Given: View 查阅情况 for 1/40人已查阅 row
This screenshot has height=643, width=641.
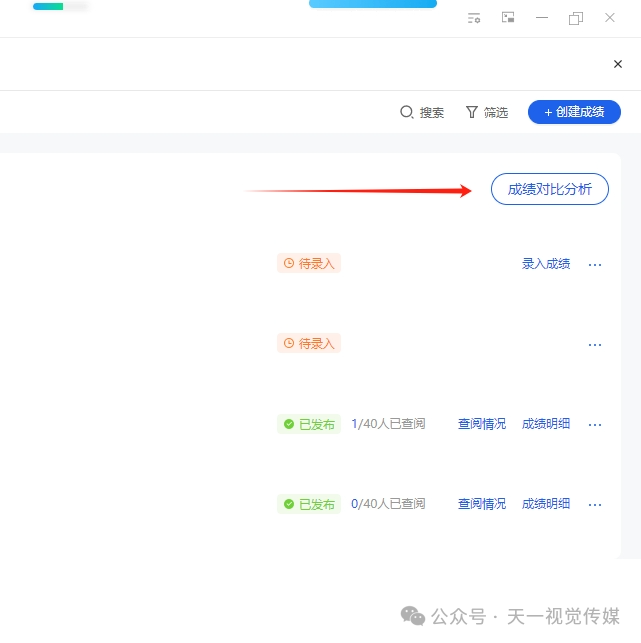Looking at the screenshot, I should [482, 424].
